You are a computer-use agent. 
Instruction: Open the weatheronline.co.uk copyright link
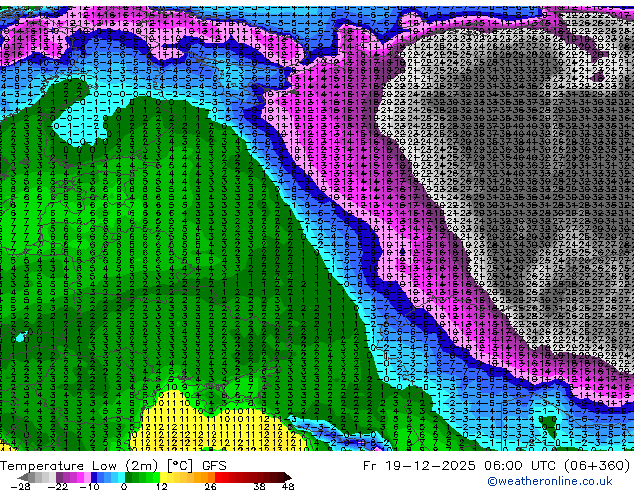[x=550, y=481]
